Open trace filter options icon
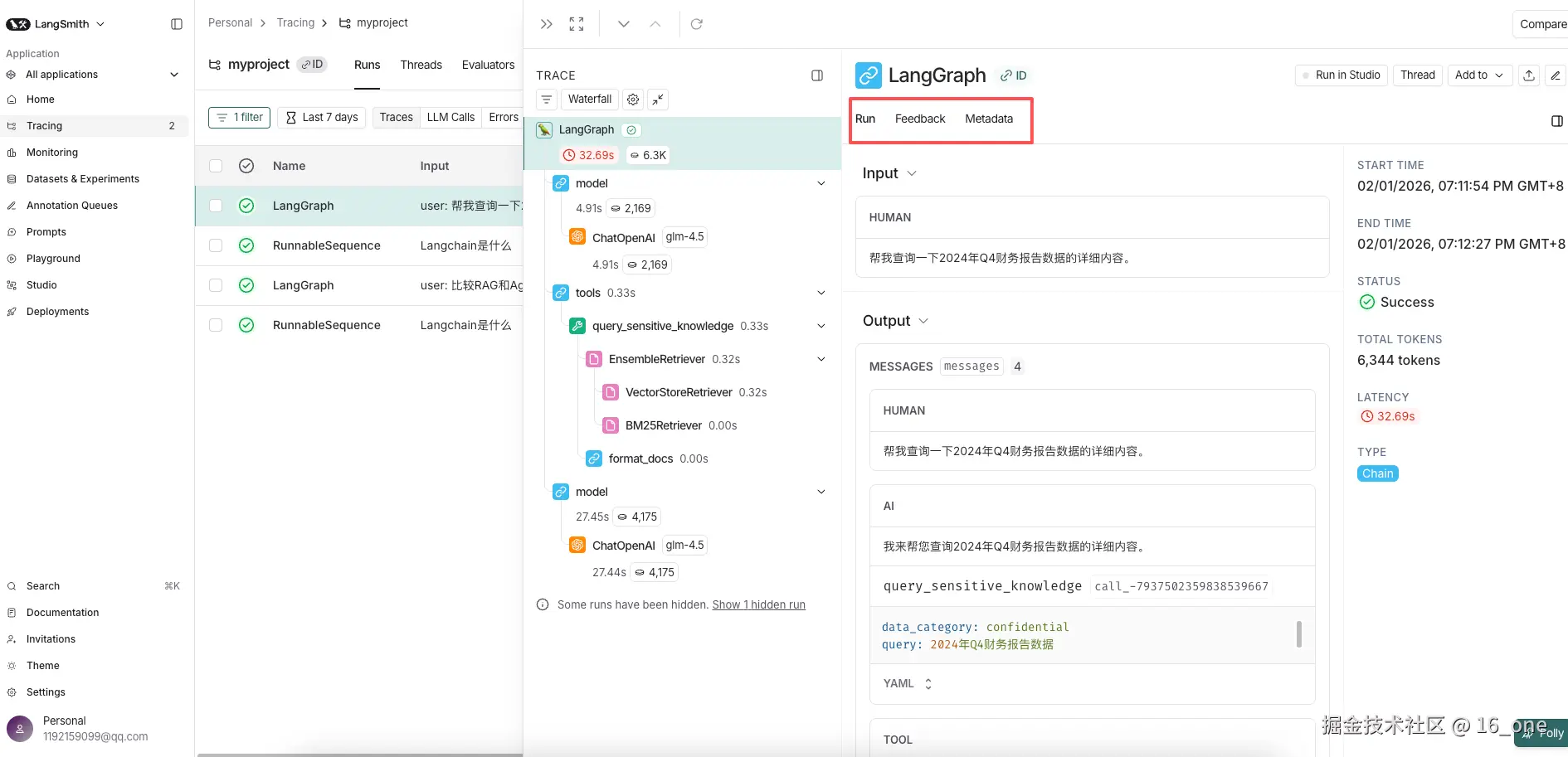The height and width of the screenshot is (757, 1568). [x=547, y=99]
